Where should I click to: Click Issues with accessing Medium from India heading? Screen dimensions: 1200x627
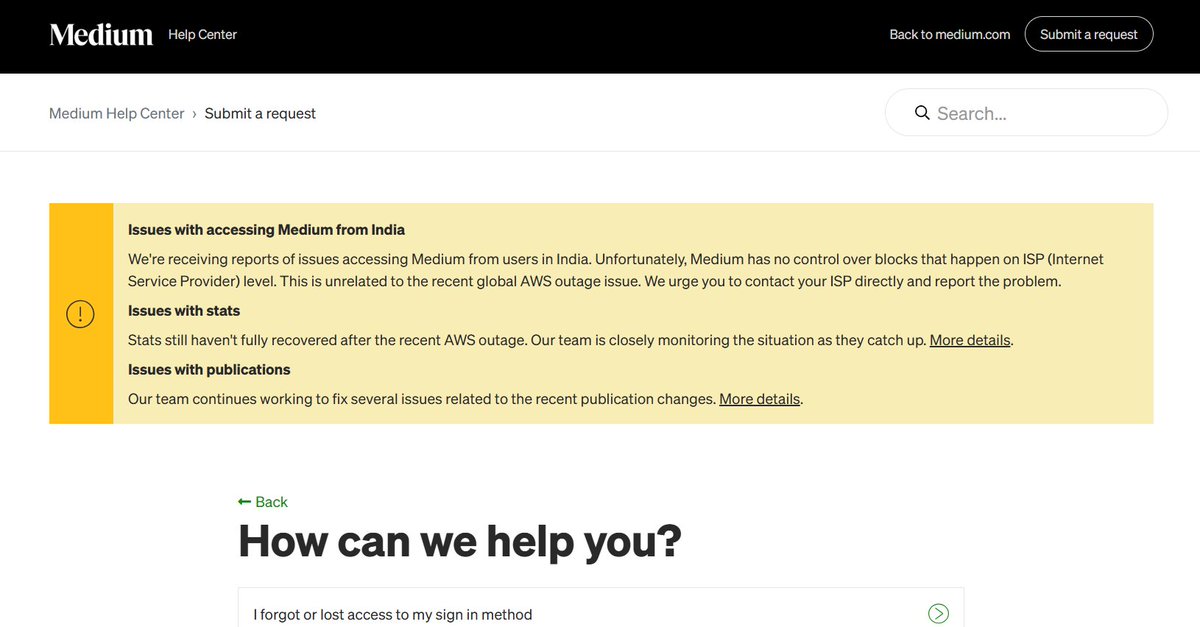[266, 230]
